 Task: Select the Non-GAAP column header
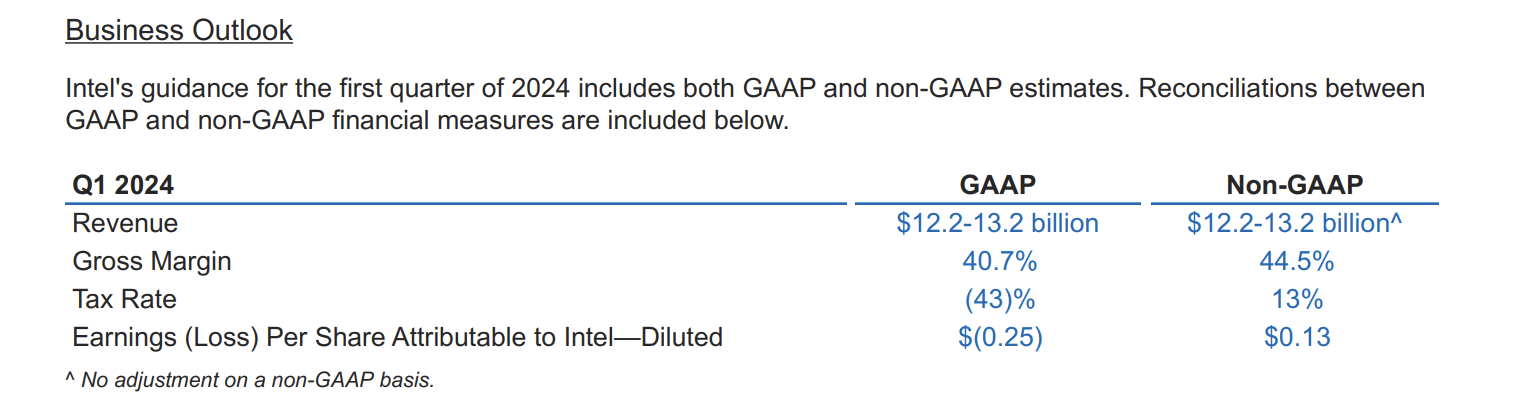[1295, 185]
